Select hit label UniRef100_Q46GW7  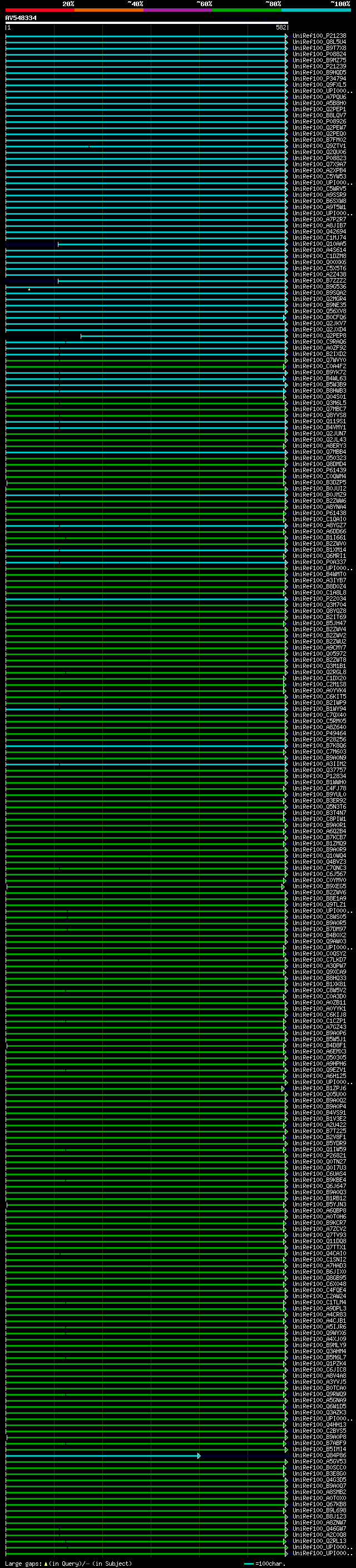point(319,1529)
